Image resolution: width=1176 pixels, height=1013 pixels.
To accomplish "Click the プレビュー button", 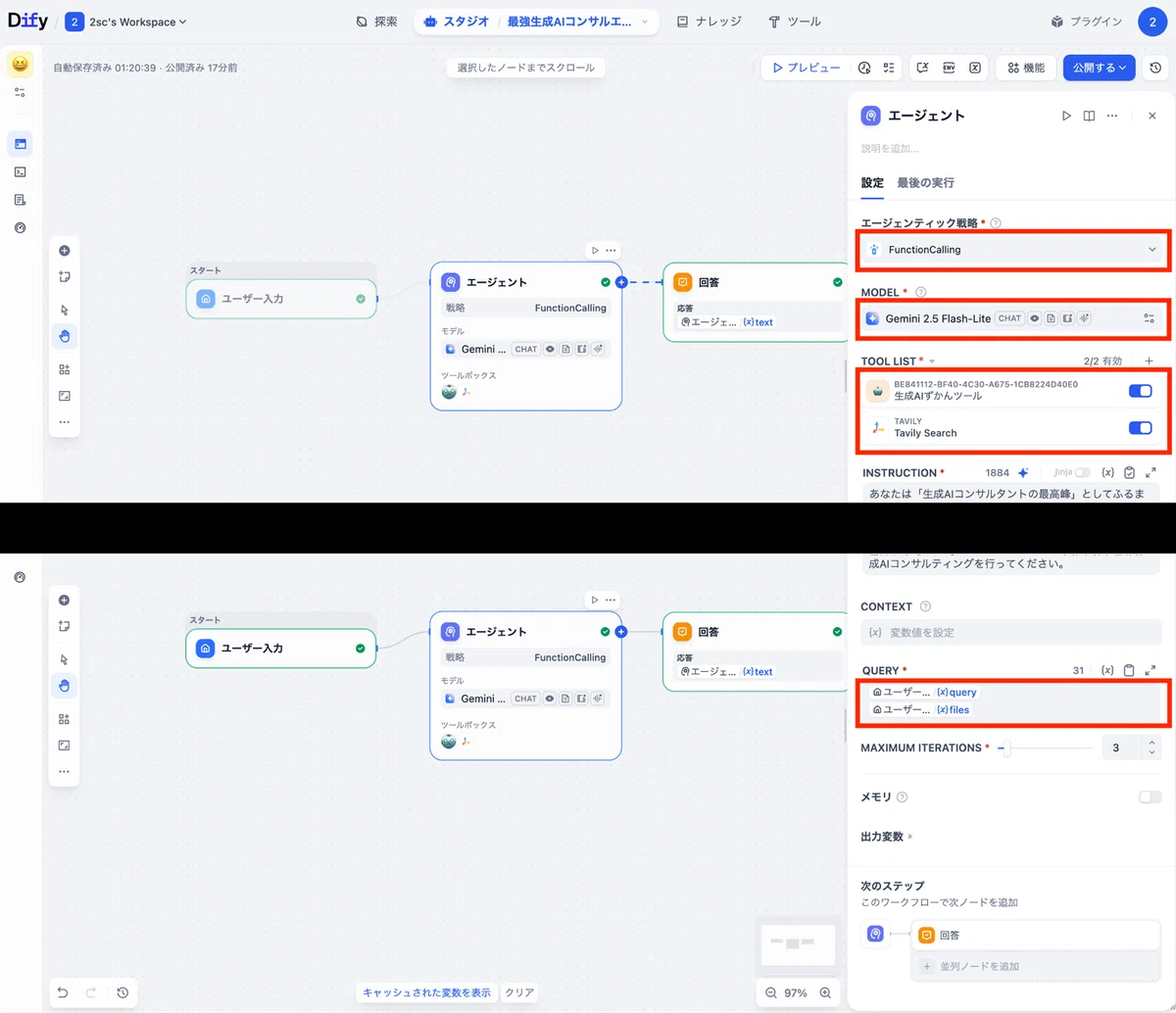I will (x=806, y=68).
